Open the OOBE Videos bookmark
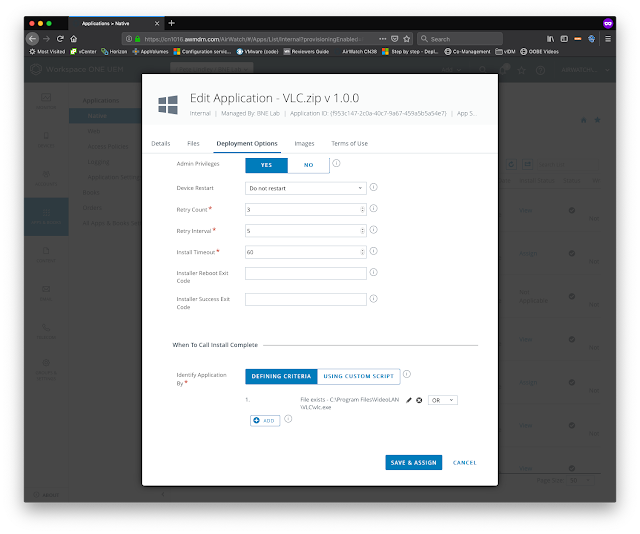The height and width of the screenshot is (534, 640). tap(539, 51)
